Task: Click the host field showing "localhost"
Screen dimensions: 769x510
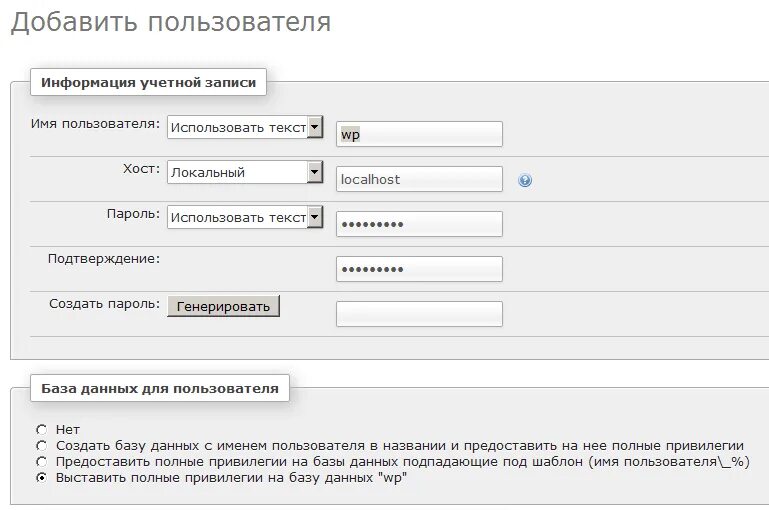Action: pos(419,179)
